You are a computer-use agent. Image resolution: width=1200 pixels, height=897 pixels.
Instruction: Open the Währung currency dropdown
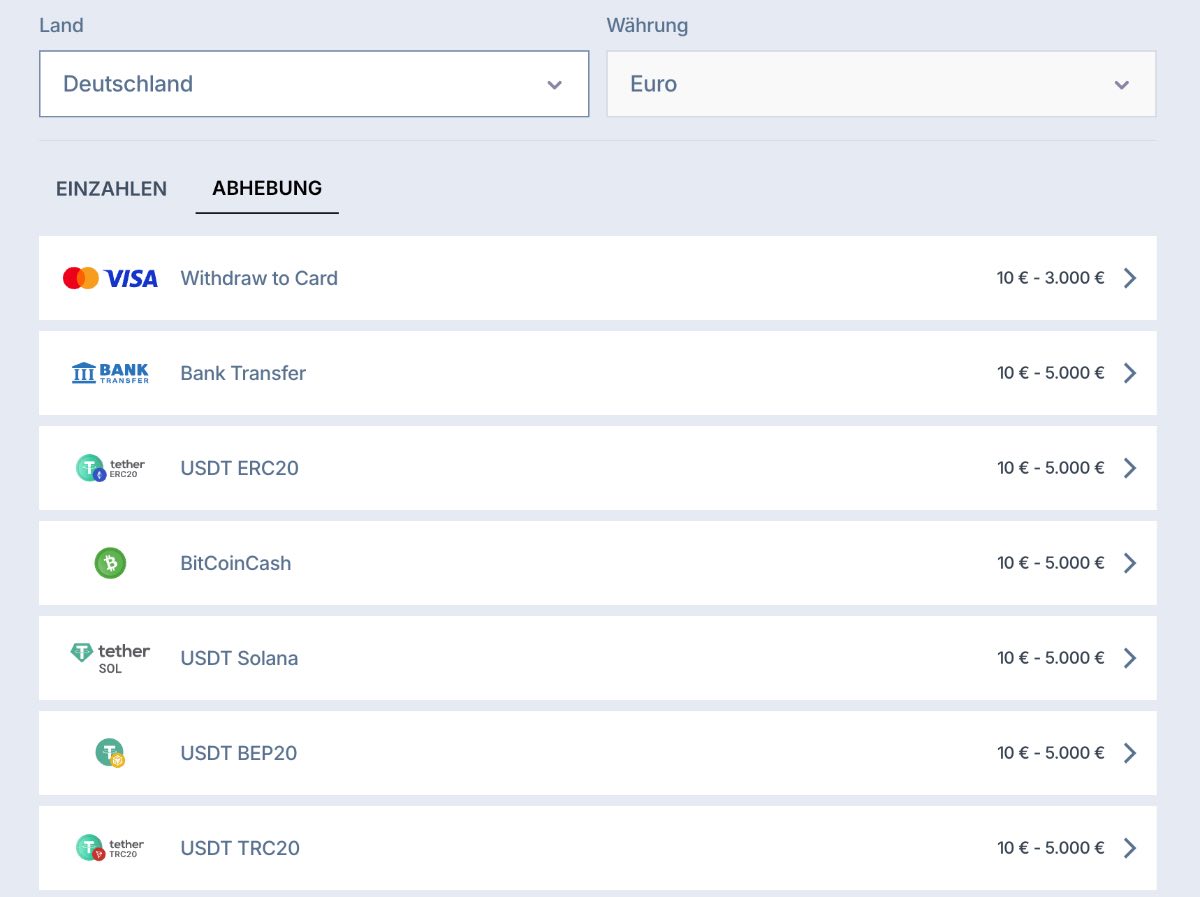pos(880,84)
